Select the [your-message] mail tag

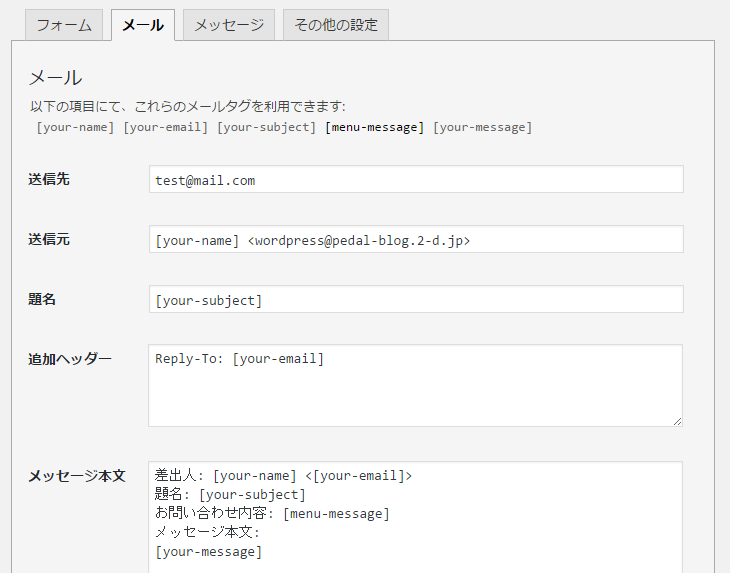482,127
